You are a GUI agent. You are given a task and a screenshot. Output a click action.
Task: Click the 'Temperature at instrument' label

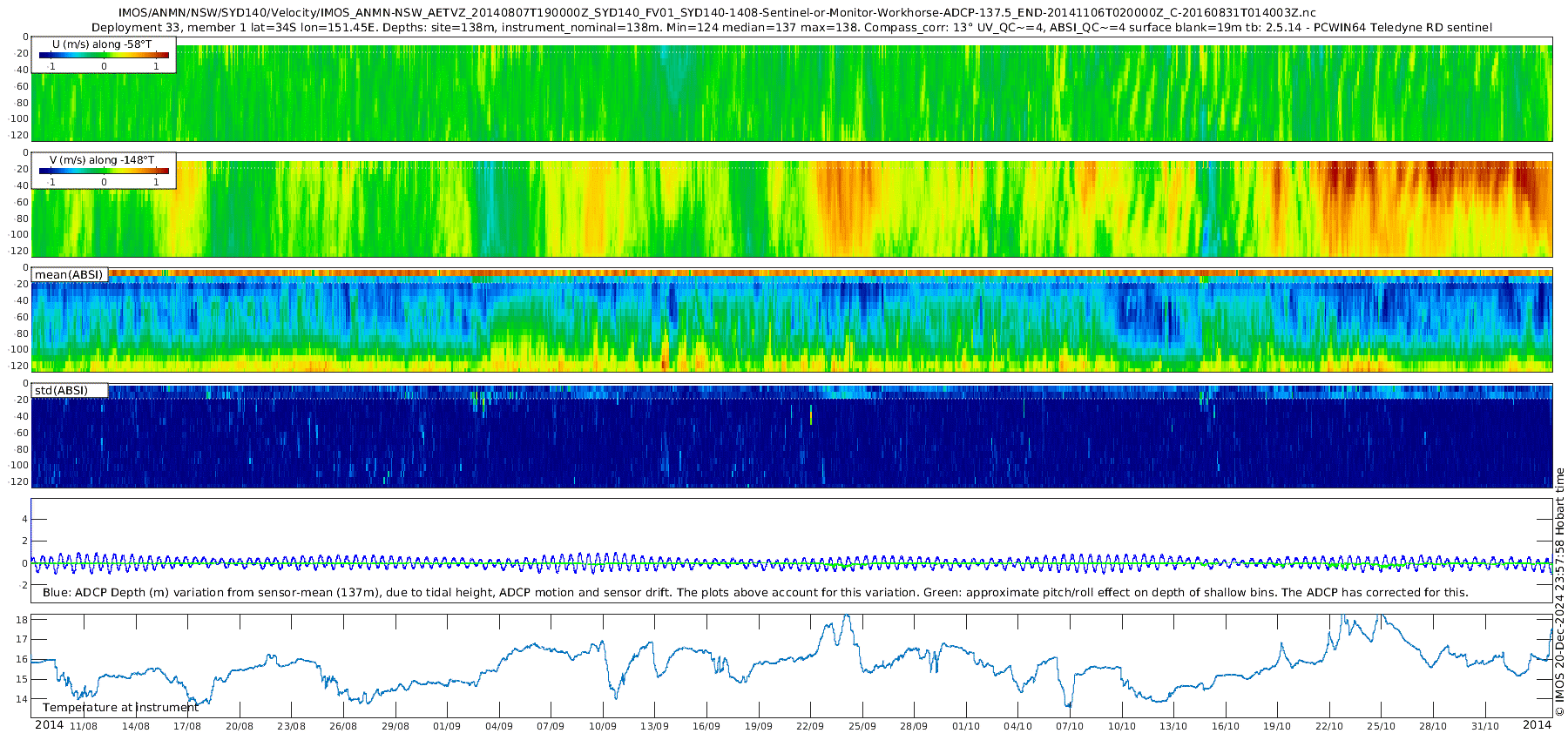tap(121, 708)
